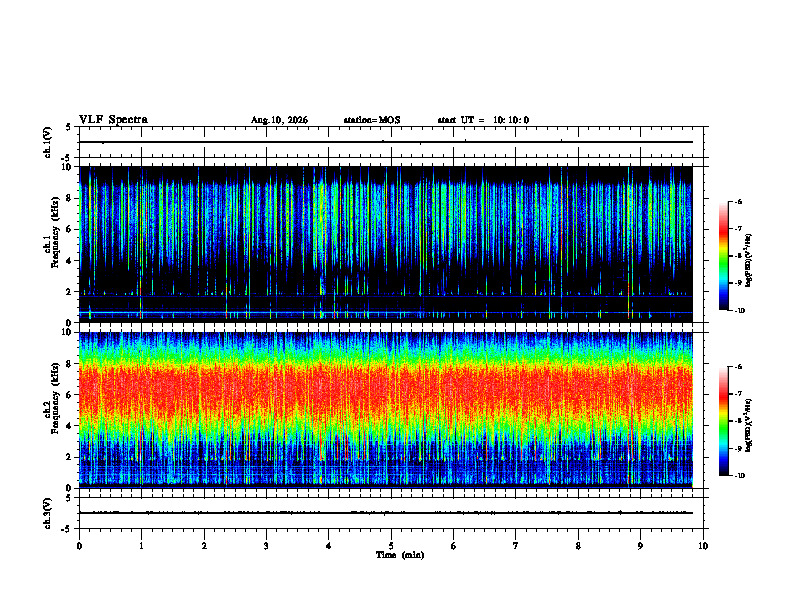Click the time axis tick label "1"
This screenshot has height=612, width=792.
point(141,546)
